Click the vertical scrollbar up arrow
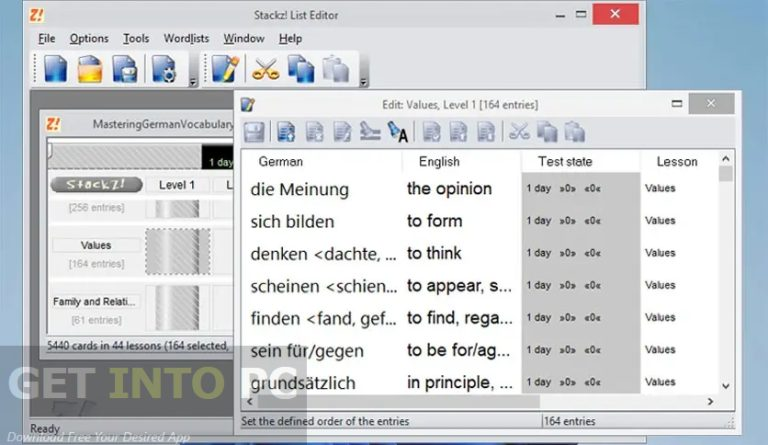 click(726, 159)
